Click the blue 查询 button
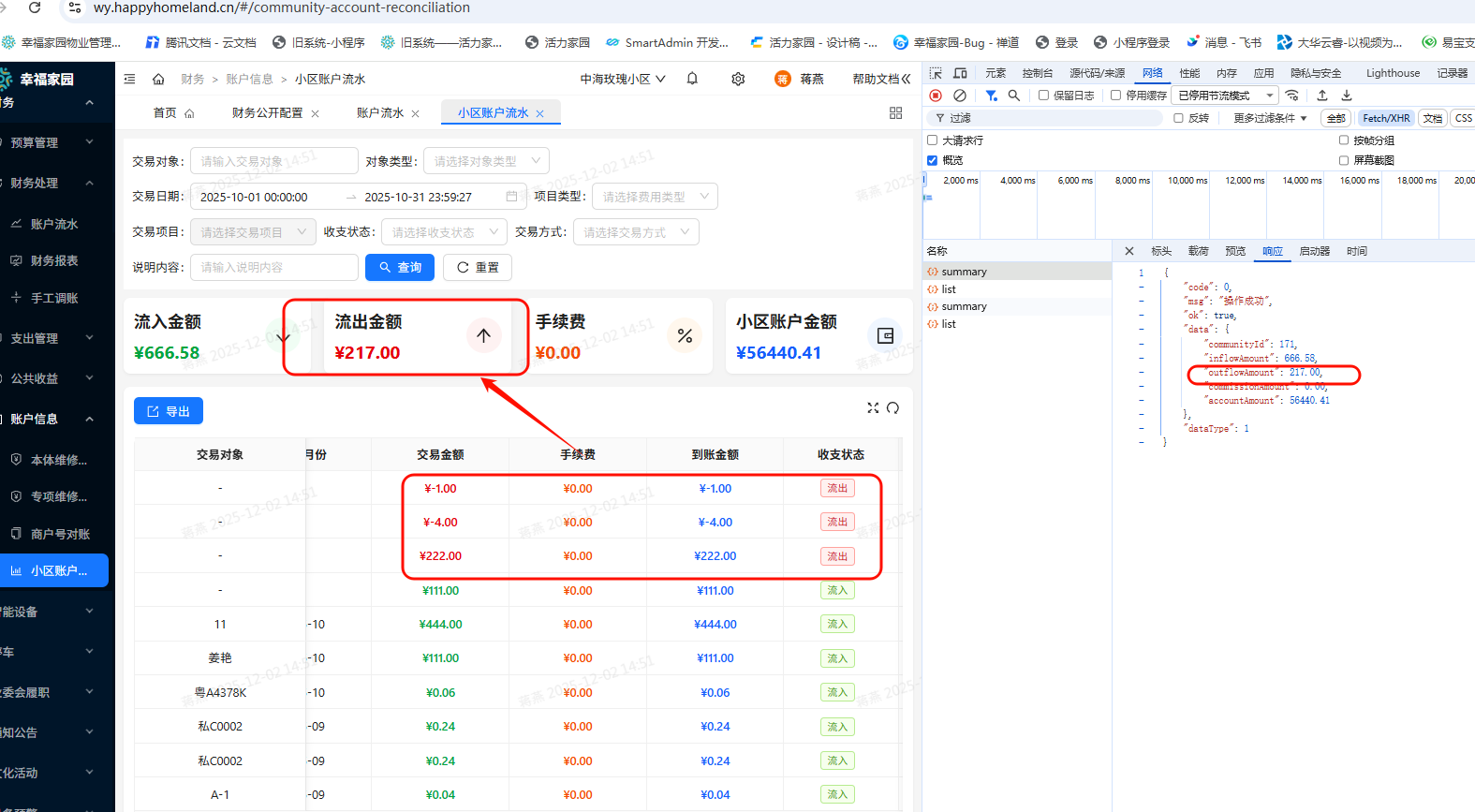The height and width of the screenshot is (812, 1475). point(400,267)
